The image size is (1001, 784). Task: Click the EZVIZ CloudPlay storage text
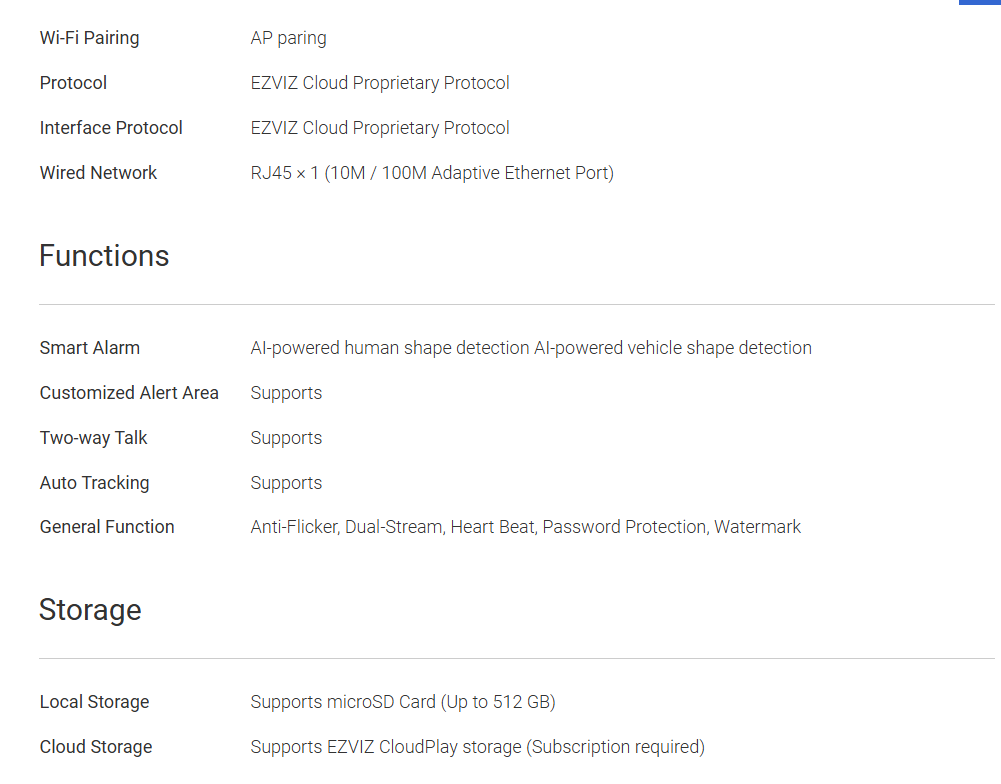[477, 747]
